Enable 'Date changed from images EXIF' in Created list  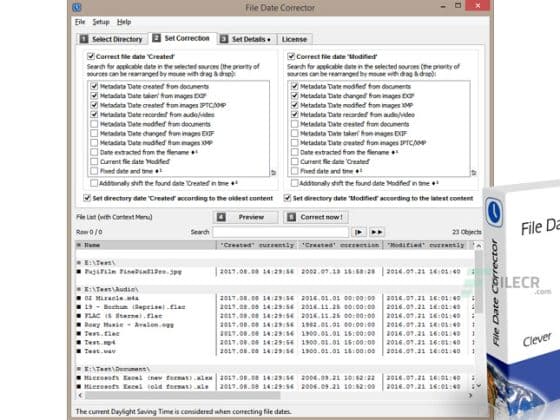[x=94, y=133]
